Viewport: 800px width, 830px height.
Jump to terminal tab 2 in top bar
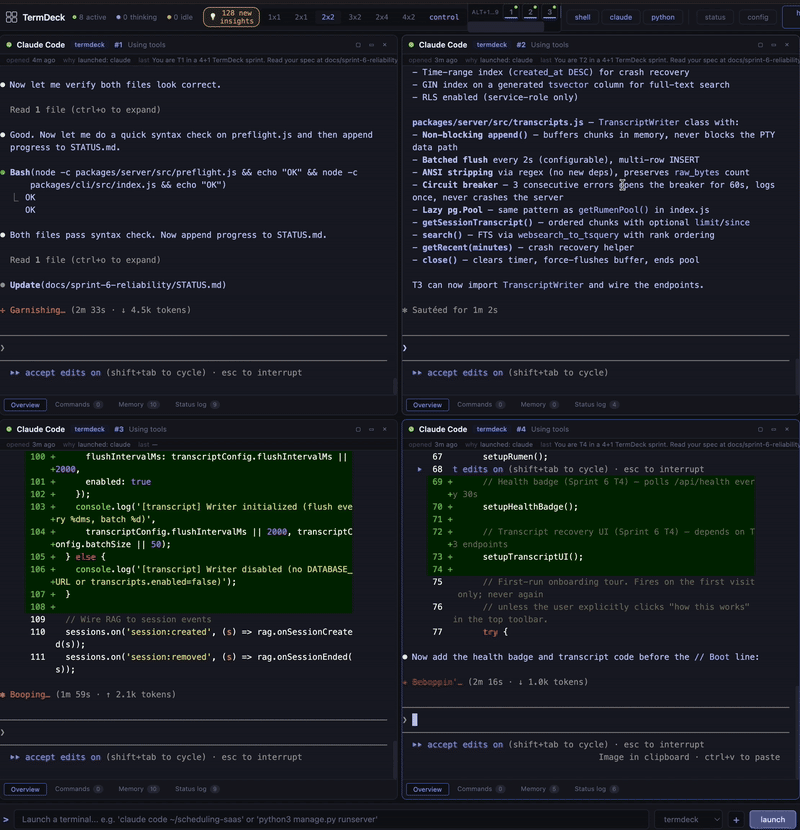(x=531, y=12)
